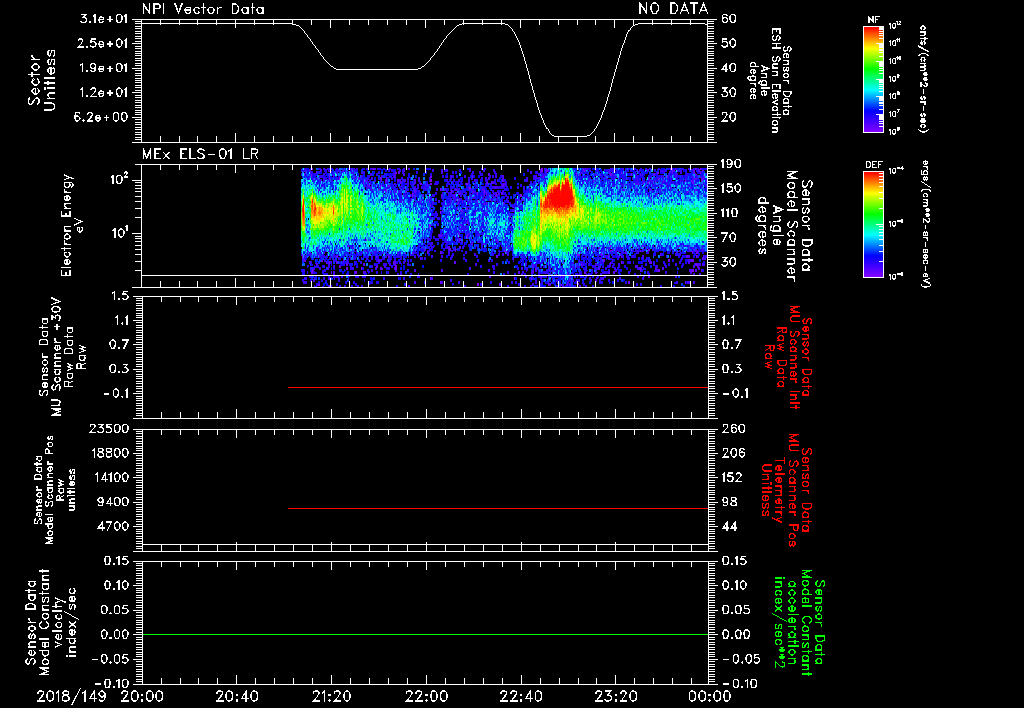Click the DEF scale units label "ergs/(cm**2-sr-sec-eV)"
Screen dimensions: 1024x708
[x=926, y=224]
